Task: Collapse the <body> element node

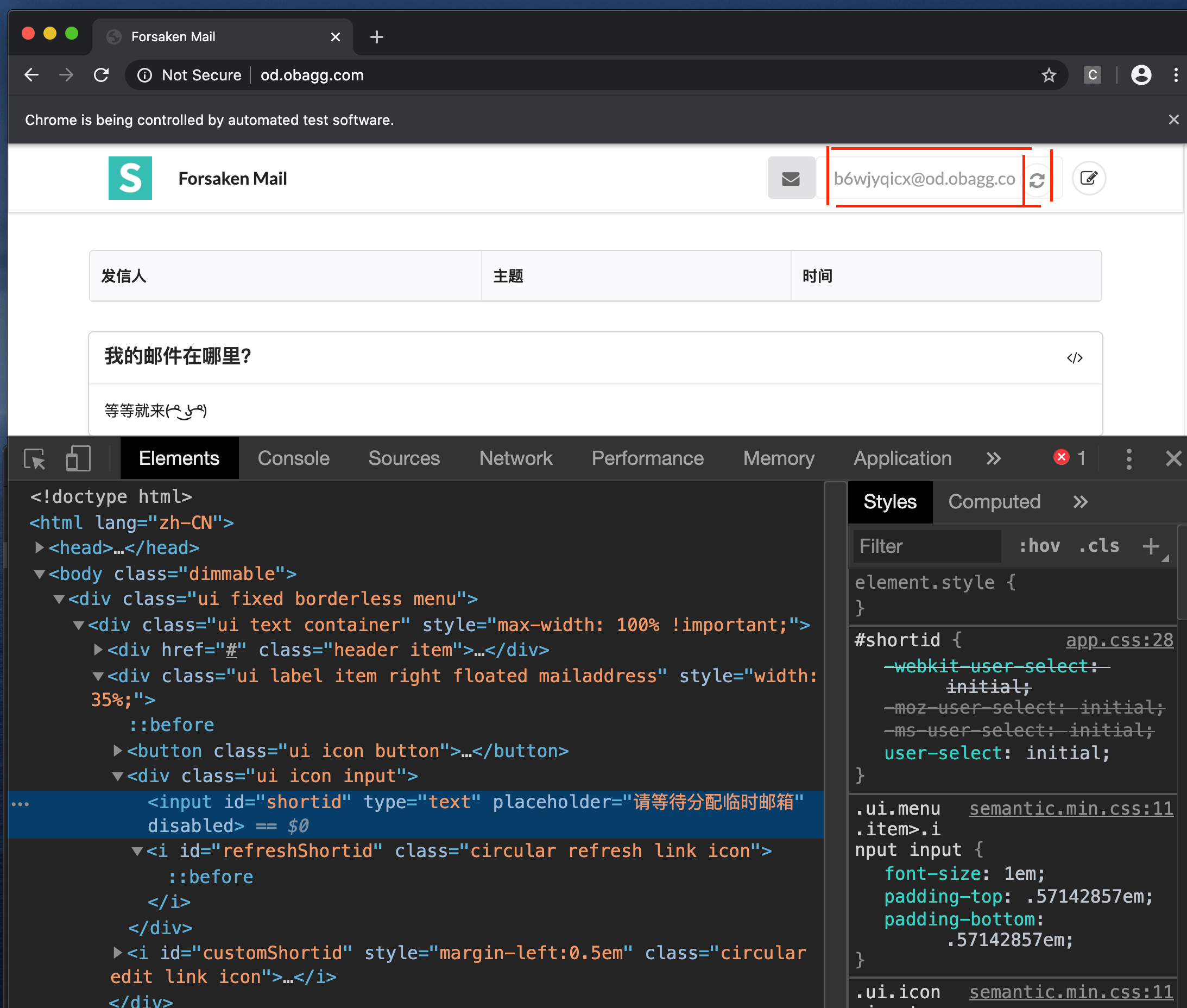Action: [39, 574]
